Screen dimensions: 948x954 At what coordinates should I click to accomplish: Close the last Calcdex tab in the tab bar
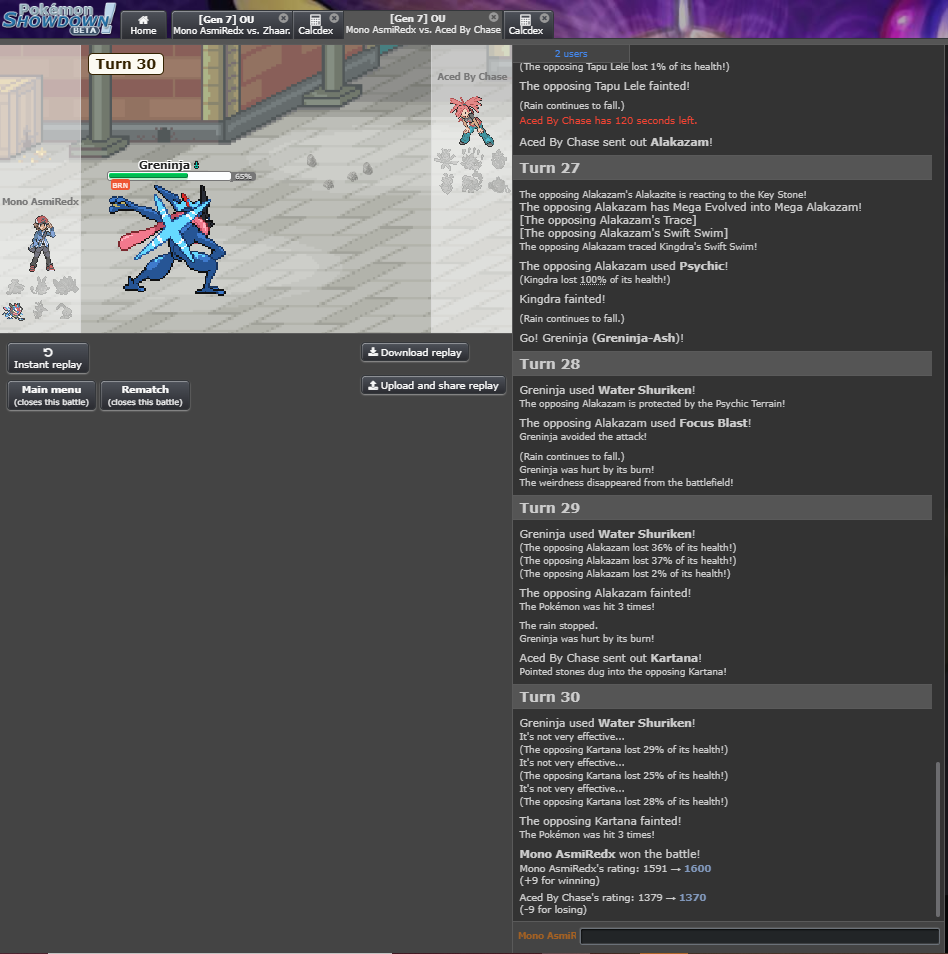tap(545, 18)
